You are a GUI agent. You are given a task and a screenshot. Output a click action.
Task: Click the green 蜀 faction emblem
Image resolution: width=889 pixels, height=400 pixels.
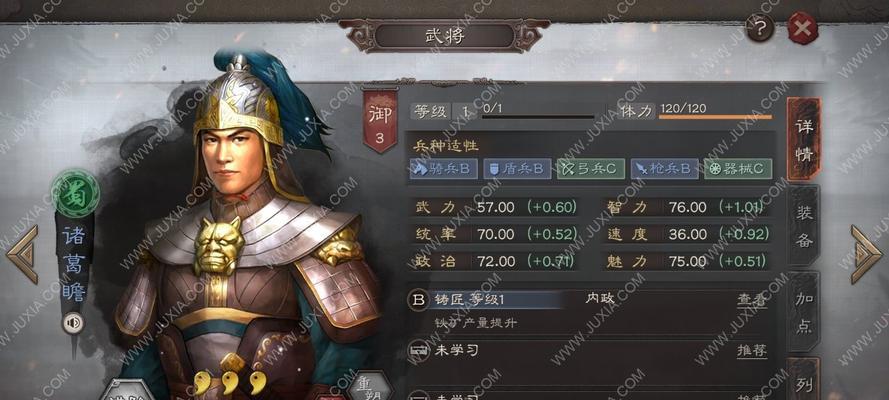pyautogui.click(x=75, y=193)
